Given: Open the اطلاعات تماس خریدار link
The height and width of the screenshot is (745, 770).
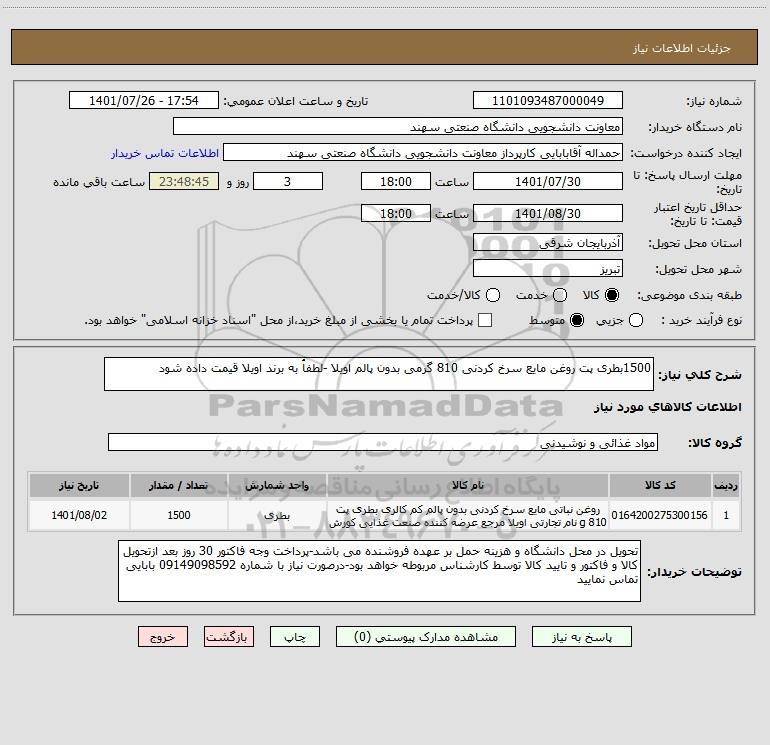Looking at the screenshot, I should pyautogui.click(x=165, y=153).
